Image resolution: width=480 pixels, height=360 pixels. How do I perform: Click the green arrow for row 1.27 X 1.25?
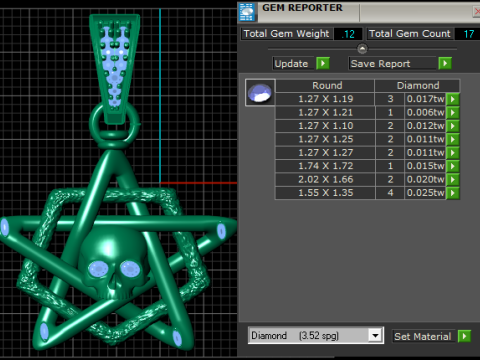[453, 139]
